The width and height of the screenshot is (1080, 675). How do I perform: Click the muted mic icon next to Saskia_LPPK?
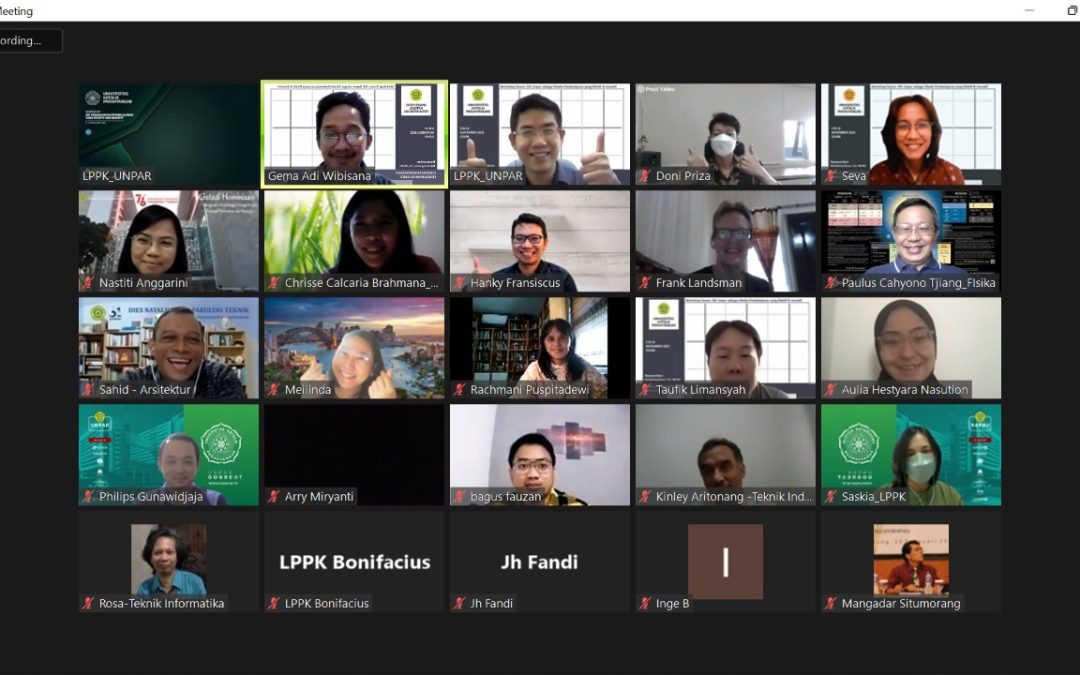[x=831, y=497]
